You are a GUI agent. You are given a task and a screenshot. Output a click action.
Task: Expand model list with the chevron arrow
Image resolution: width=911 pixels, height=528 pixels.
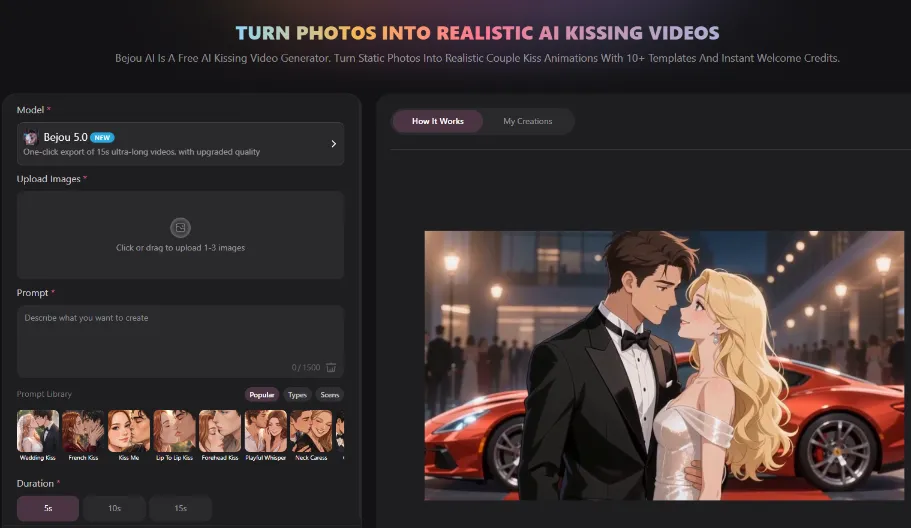click(x=333, y=143)
